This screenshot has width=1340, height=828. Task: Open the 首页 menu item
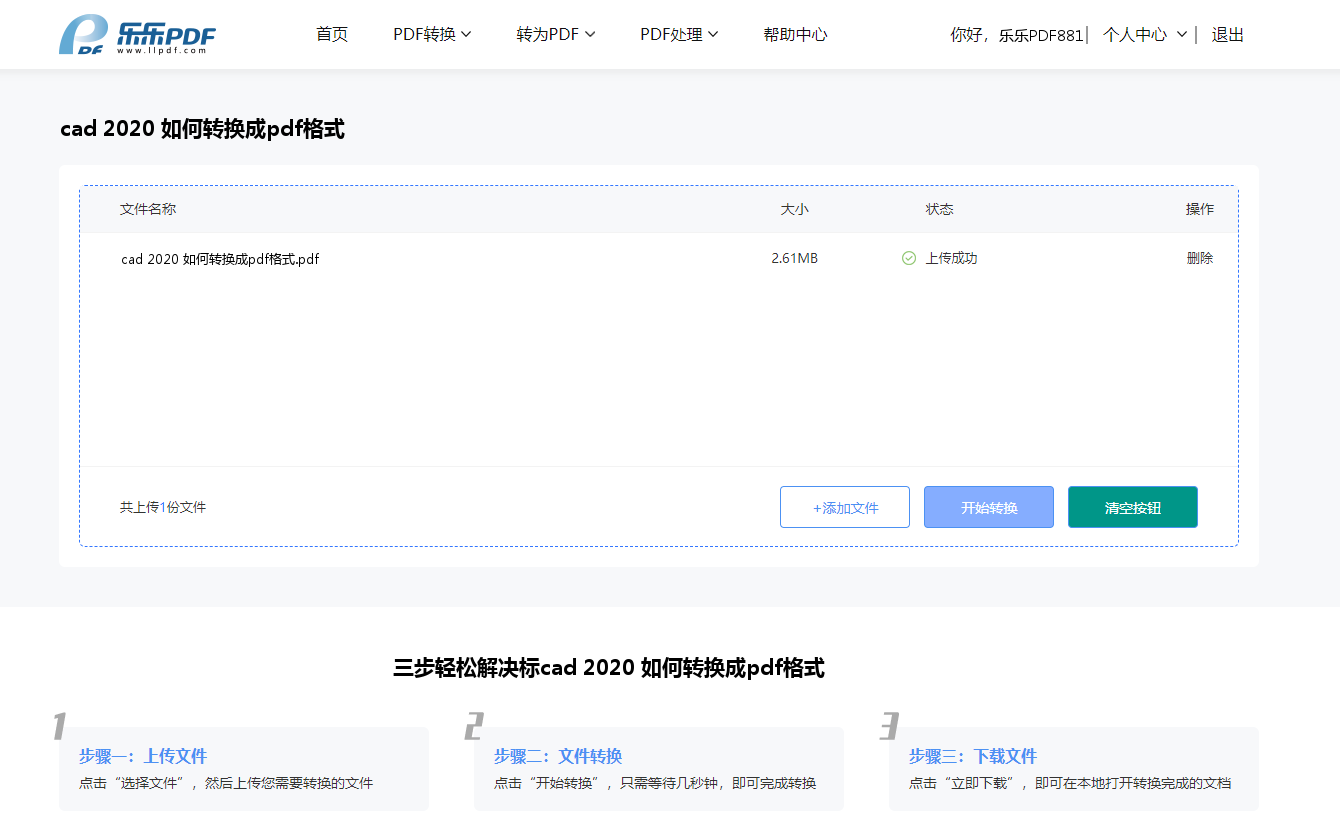click(332, 34)
